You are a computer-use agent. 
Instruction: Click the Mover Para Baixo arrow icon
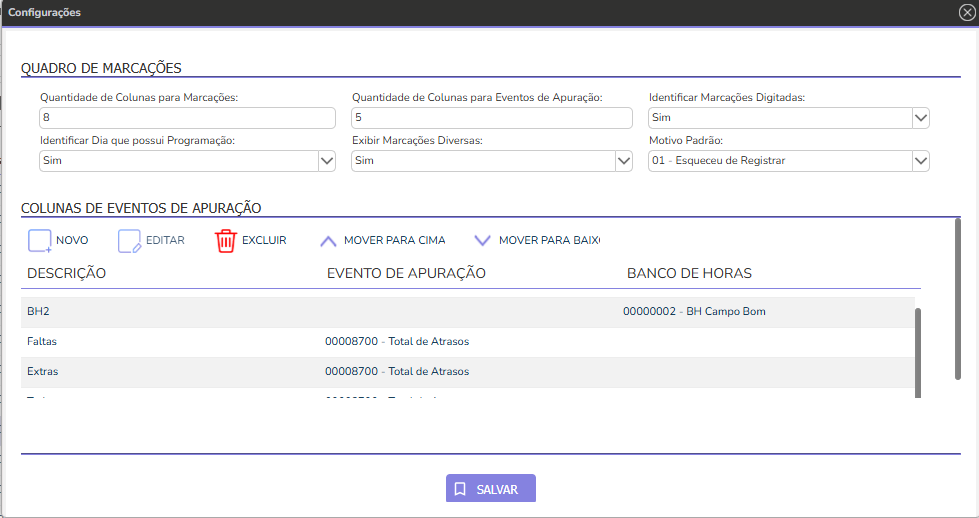(483, 241)
